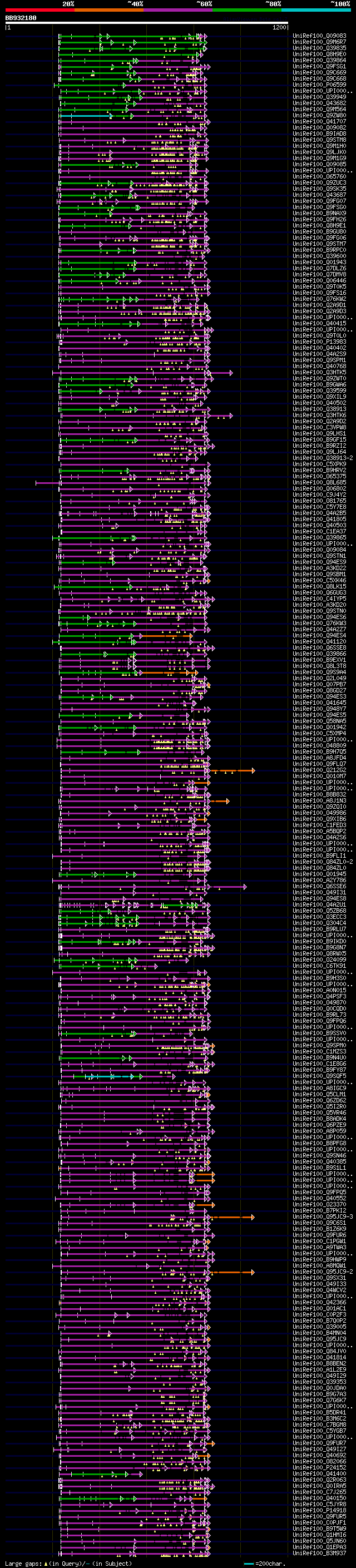Open hit UniRef100_Q09083
Viewport: 356px width, 1568px height.
click(x=319, y=36)
